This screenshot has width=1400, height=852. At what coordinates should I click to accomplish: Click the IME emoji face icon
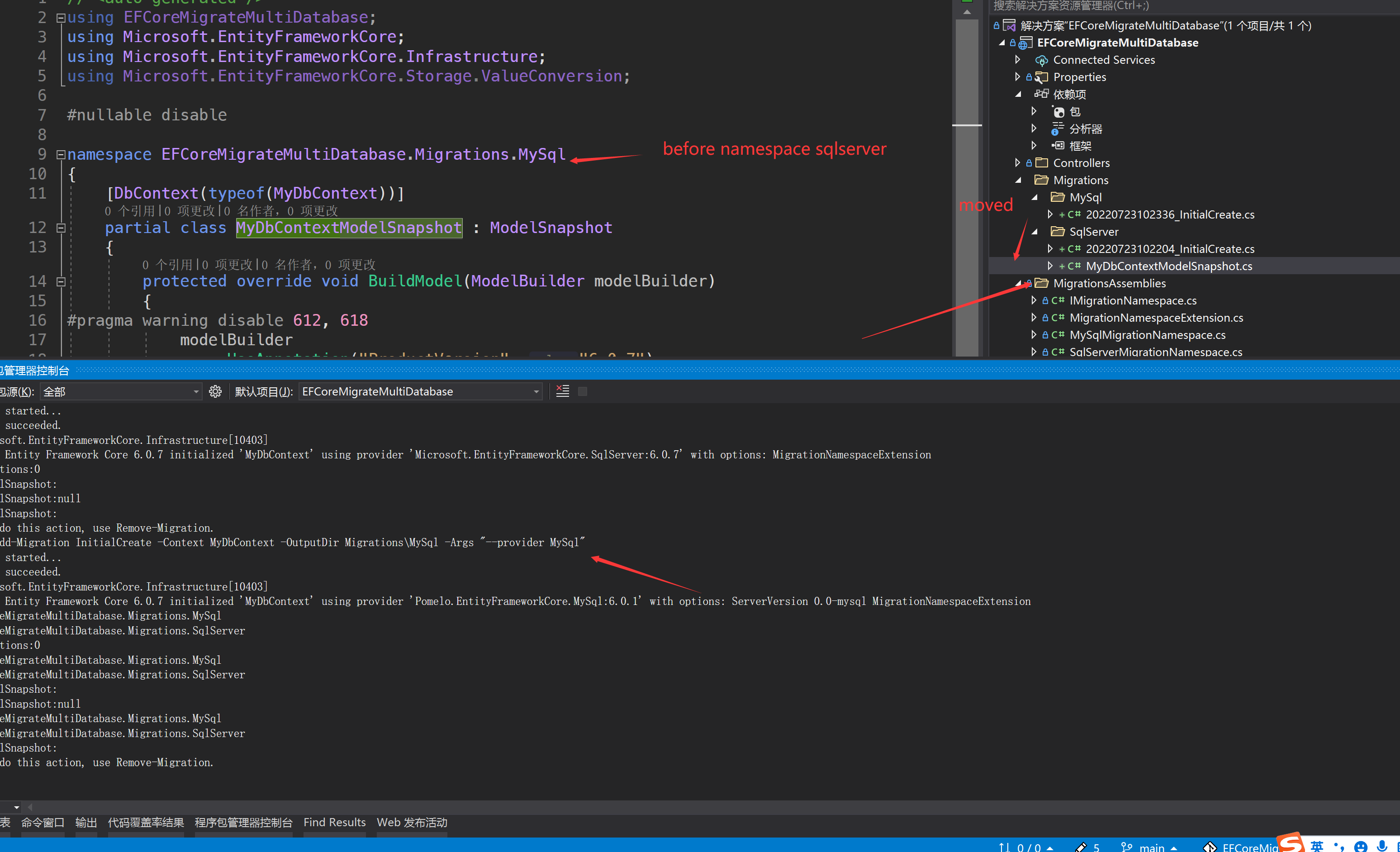(x=1360, y=846)
